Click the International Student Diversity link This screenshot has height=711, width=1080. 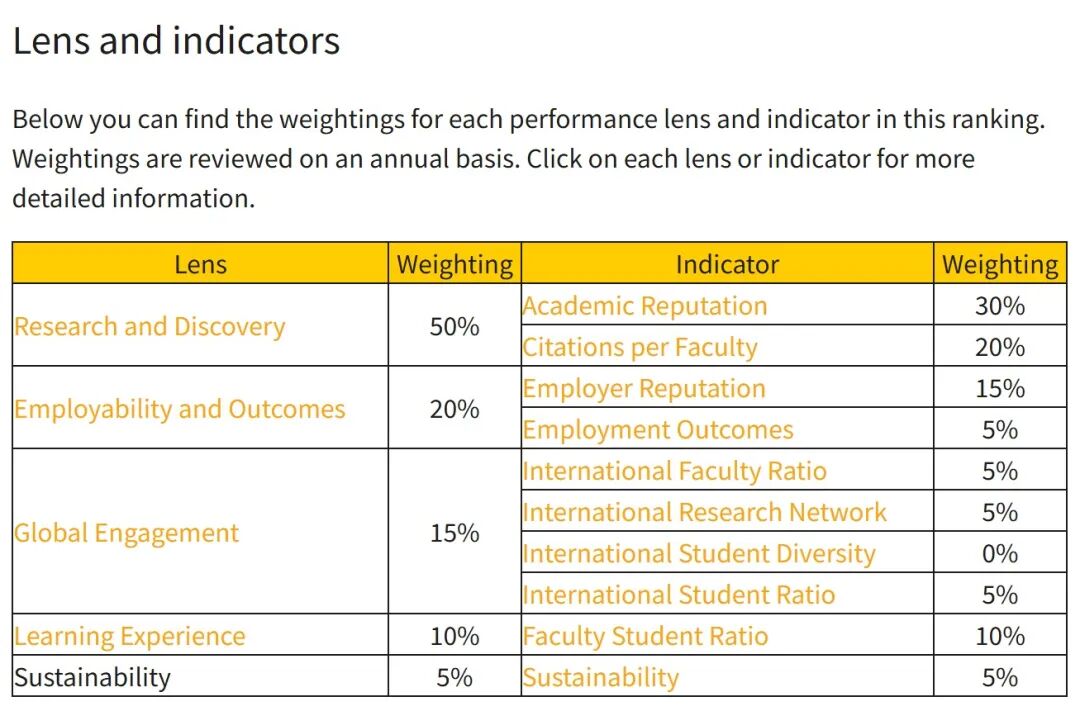pos(699,554)
